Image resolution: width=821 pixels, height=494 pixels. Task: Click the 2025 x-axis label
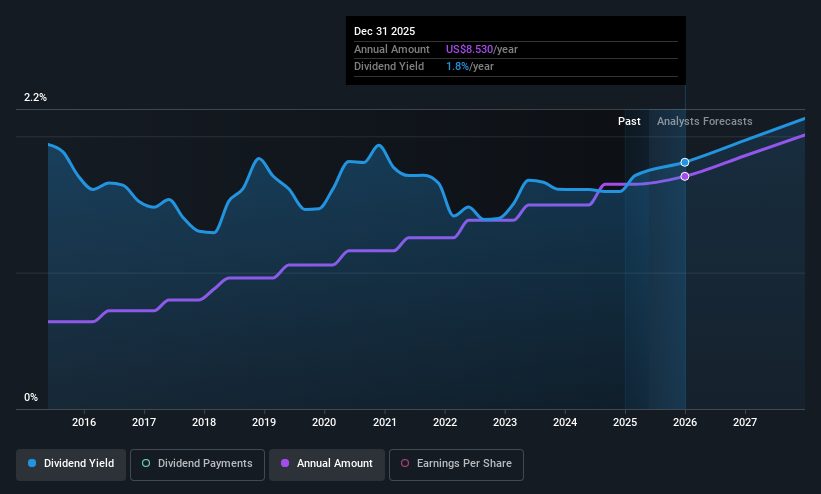[625, 422]
